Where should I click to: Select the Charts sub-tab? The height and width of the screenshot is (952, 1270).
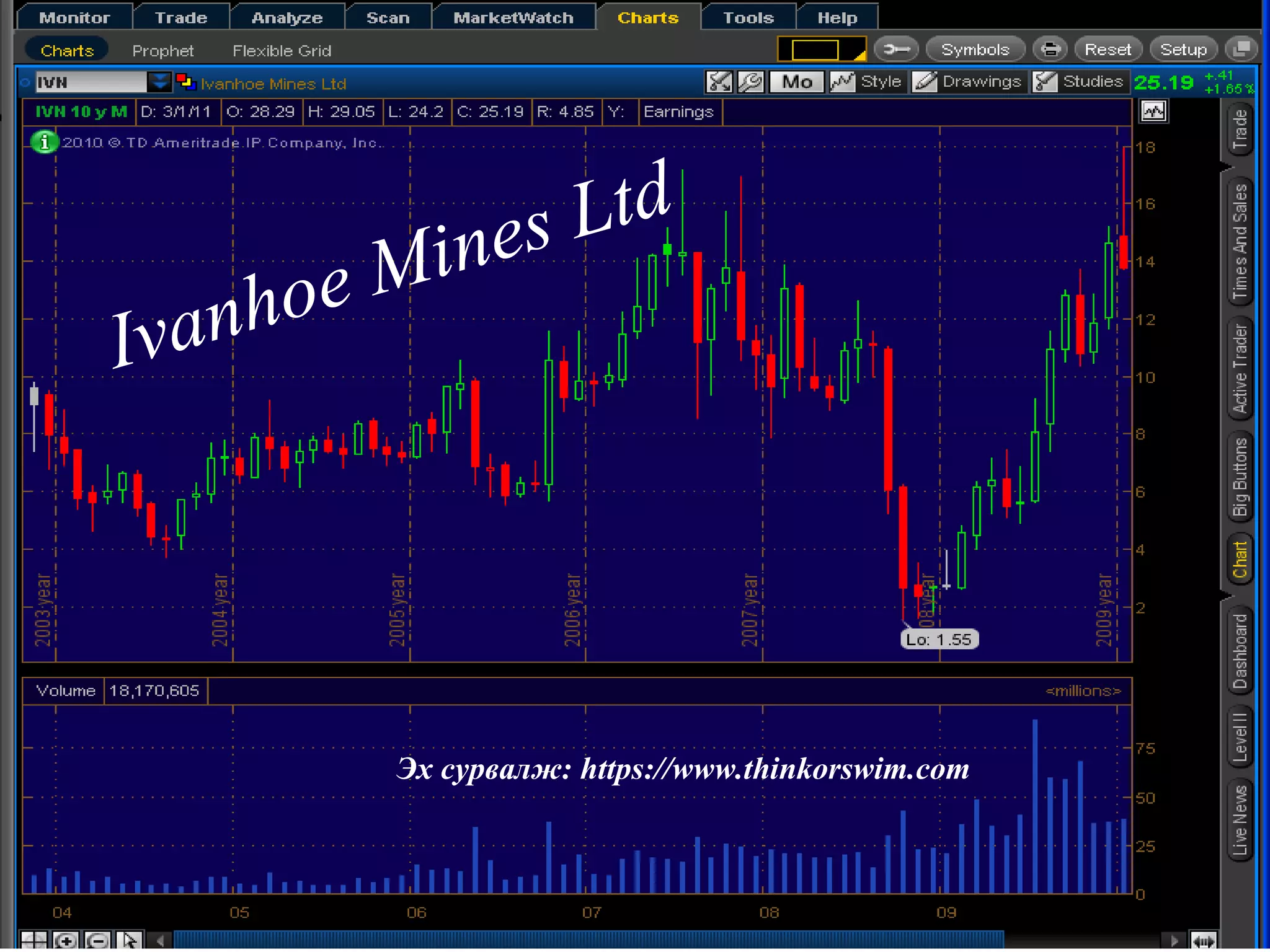[67, 50]
